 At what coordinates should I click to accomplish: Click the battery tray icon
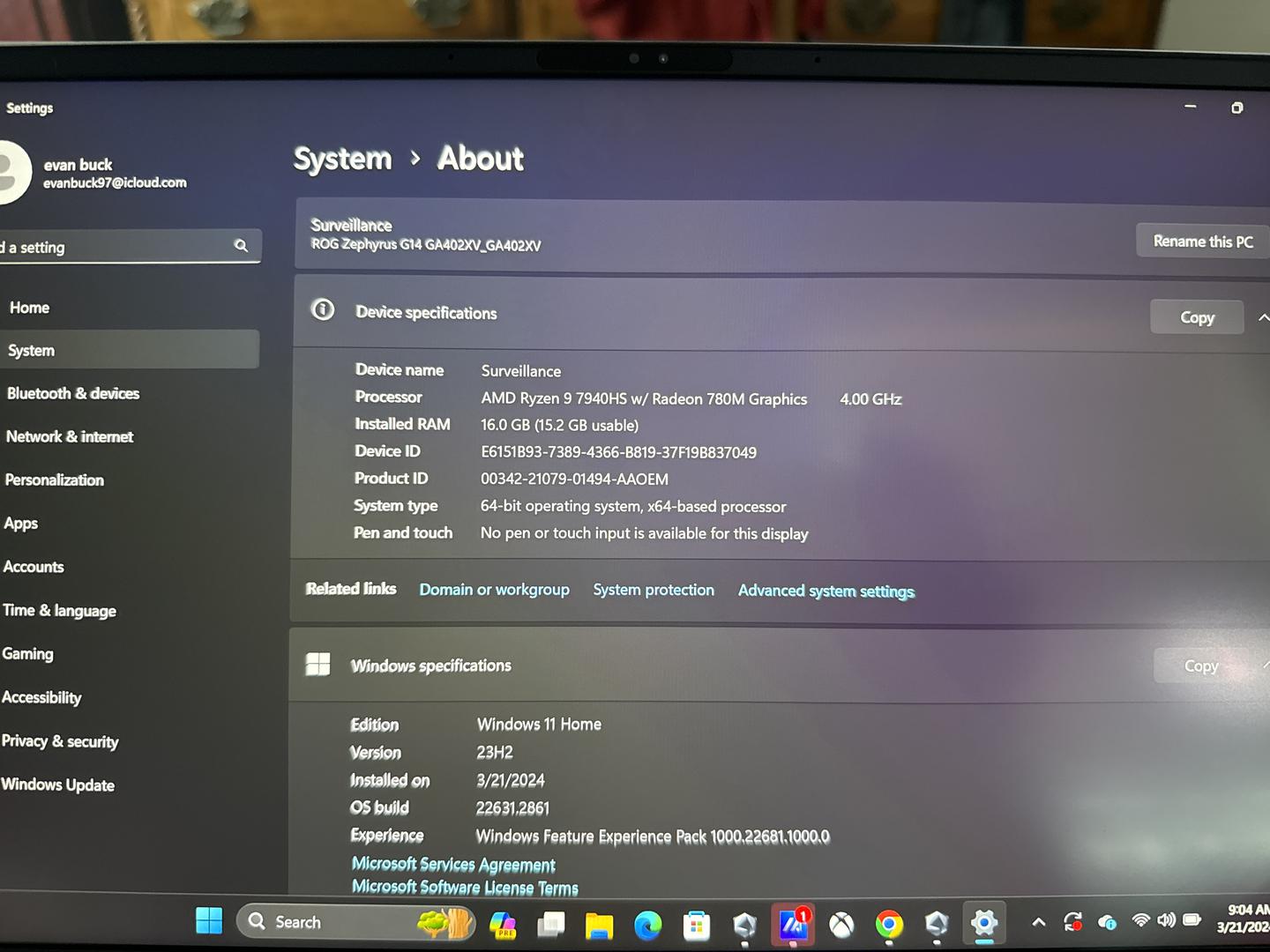click(1192, 920)
